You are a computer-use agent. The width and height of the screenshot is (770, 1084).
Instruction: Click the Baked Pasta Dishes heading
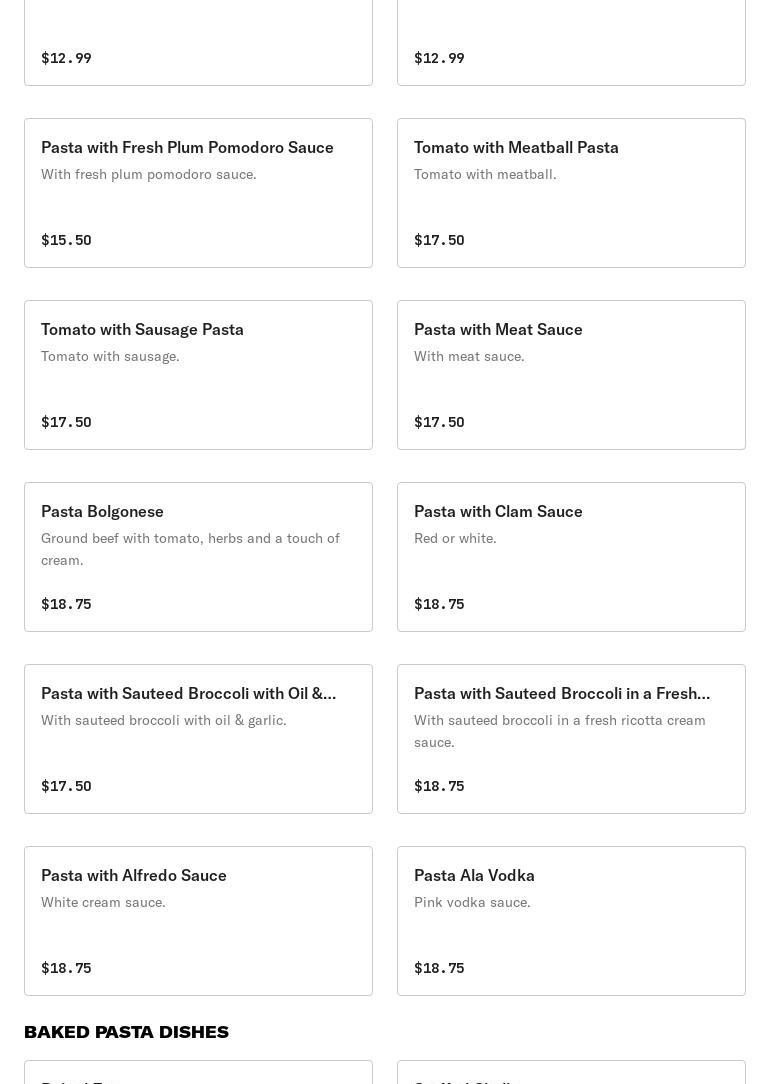pos(126,1032)
